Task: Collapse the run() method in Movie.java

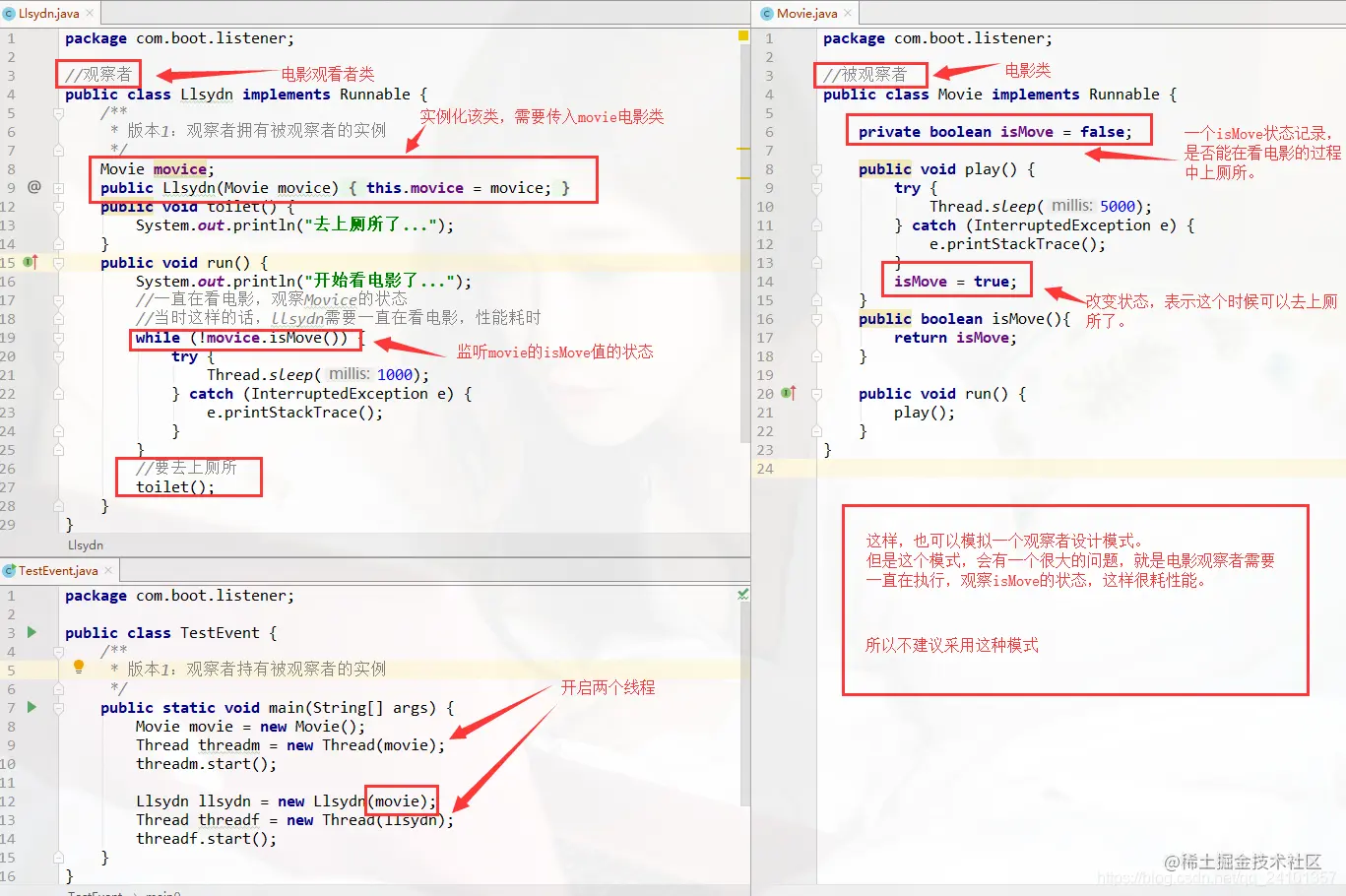Action: (x=816, y=394)
